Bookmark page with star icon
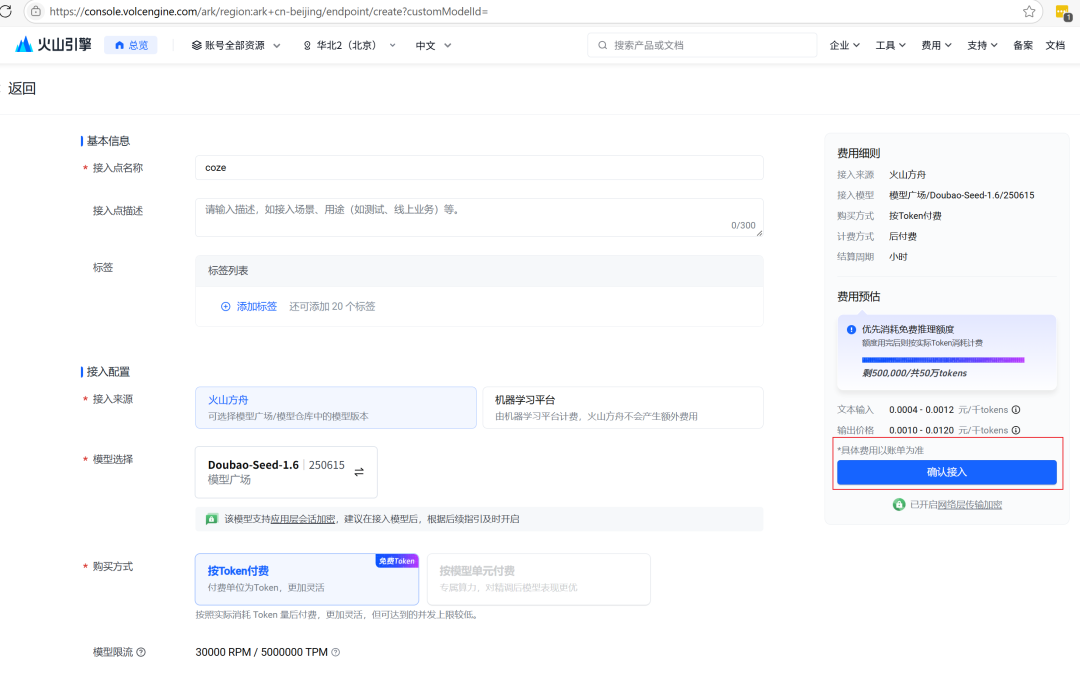Viewport: 1080px width, 679px height. [1029, 11]
